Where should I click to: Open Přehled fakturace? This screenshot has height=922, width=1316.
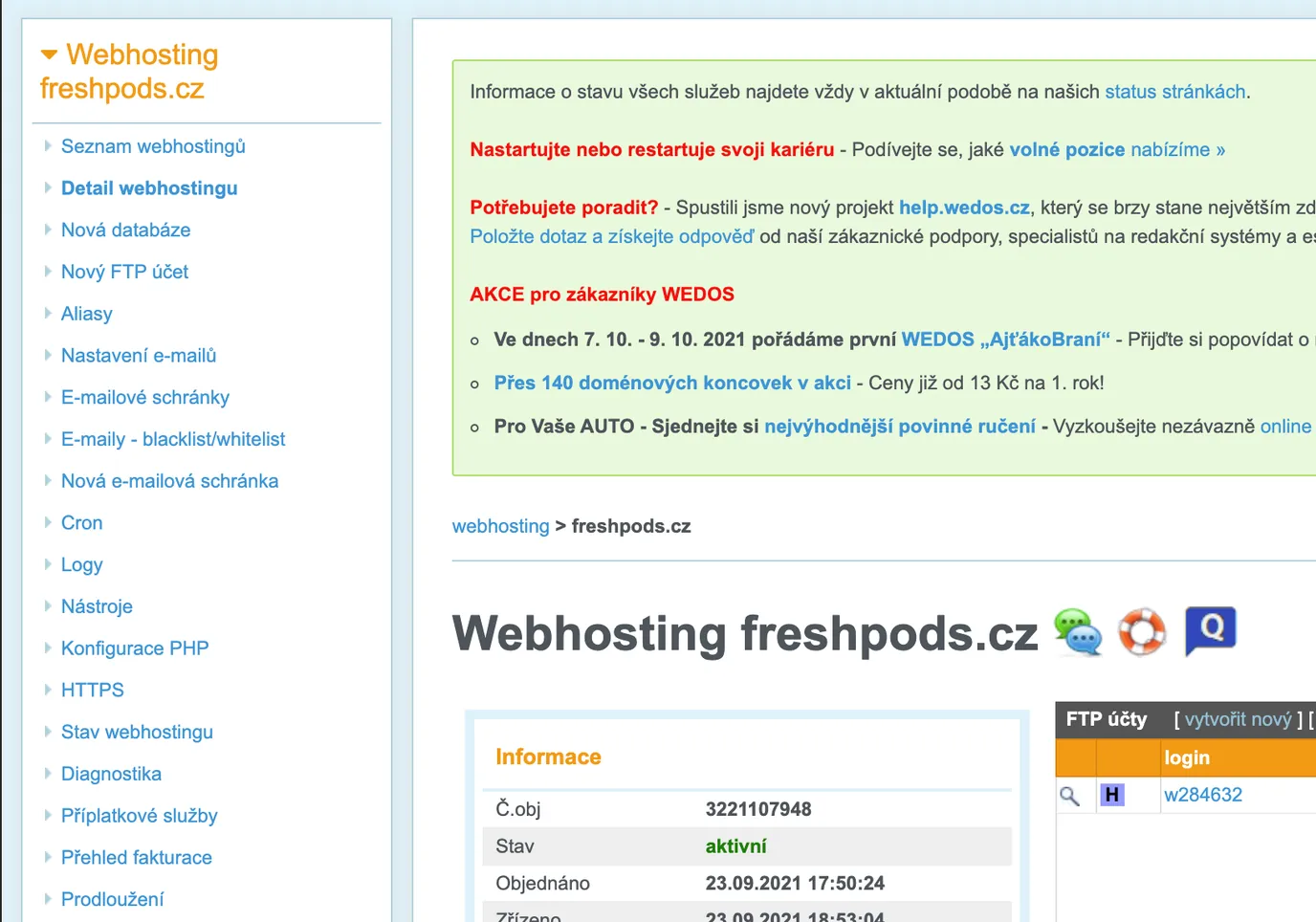(137, 858)
